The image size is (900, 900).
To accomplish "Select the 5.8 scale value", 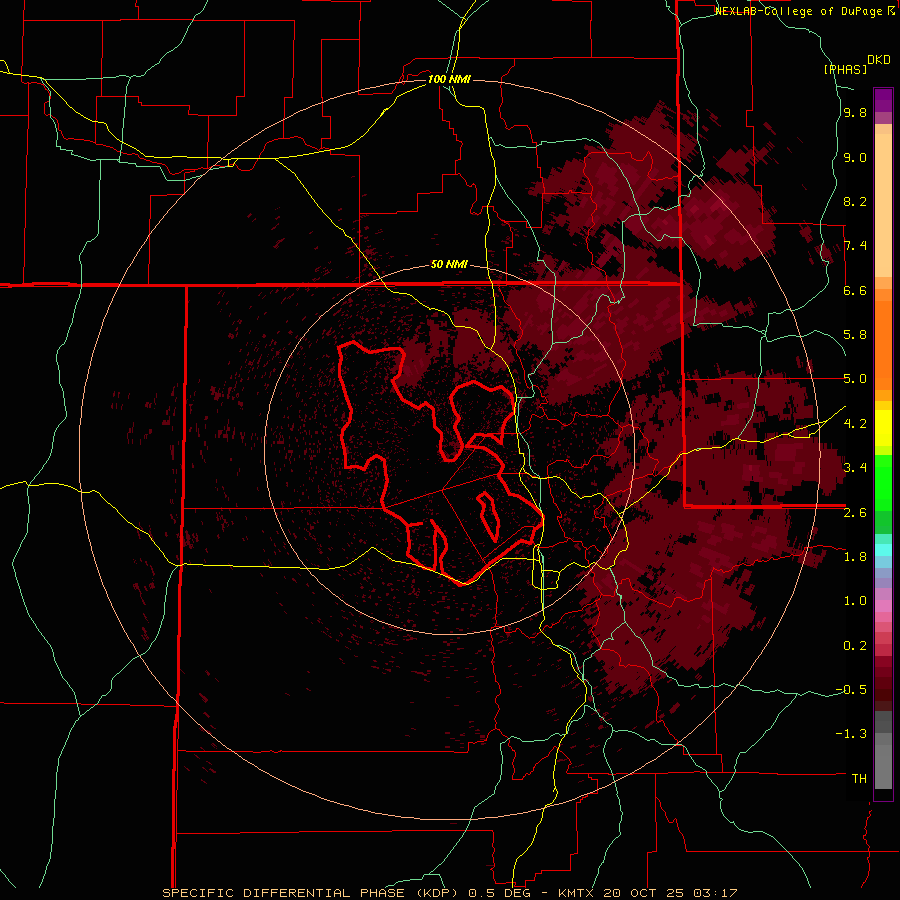I will tap(855, 335).
